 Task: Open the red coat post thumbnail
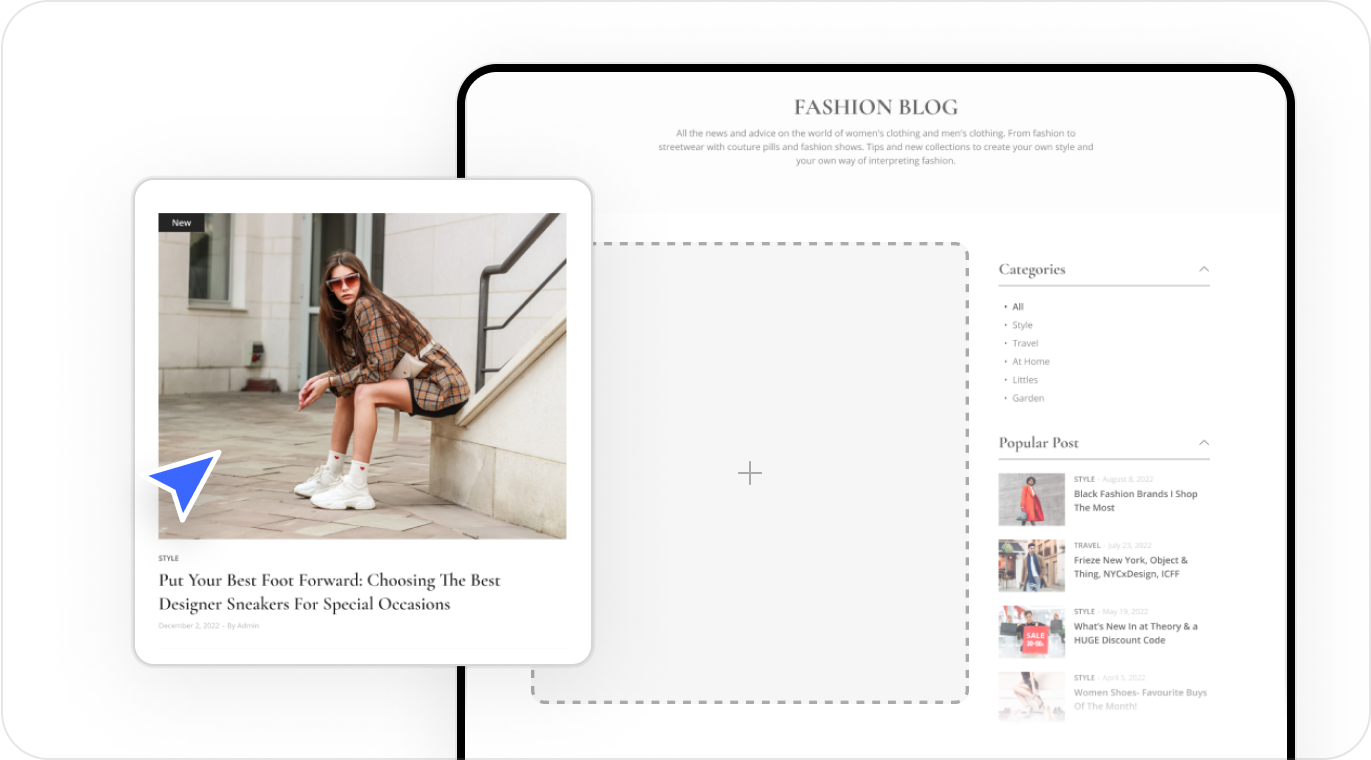[x=1031, y=500]
